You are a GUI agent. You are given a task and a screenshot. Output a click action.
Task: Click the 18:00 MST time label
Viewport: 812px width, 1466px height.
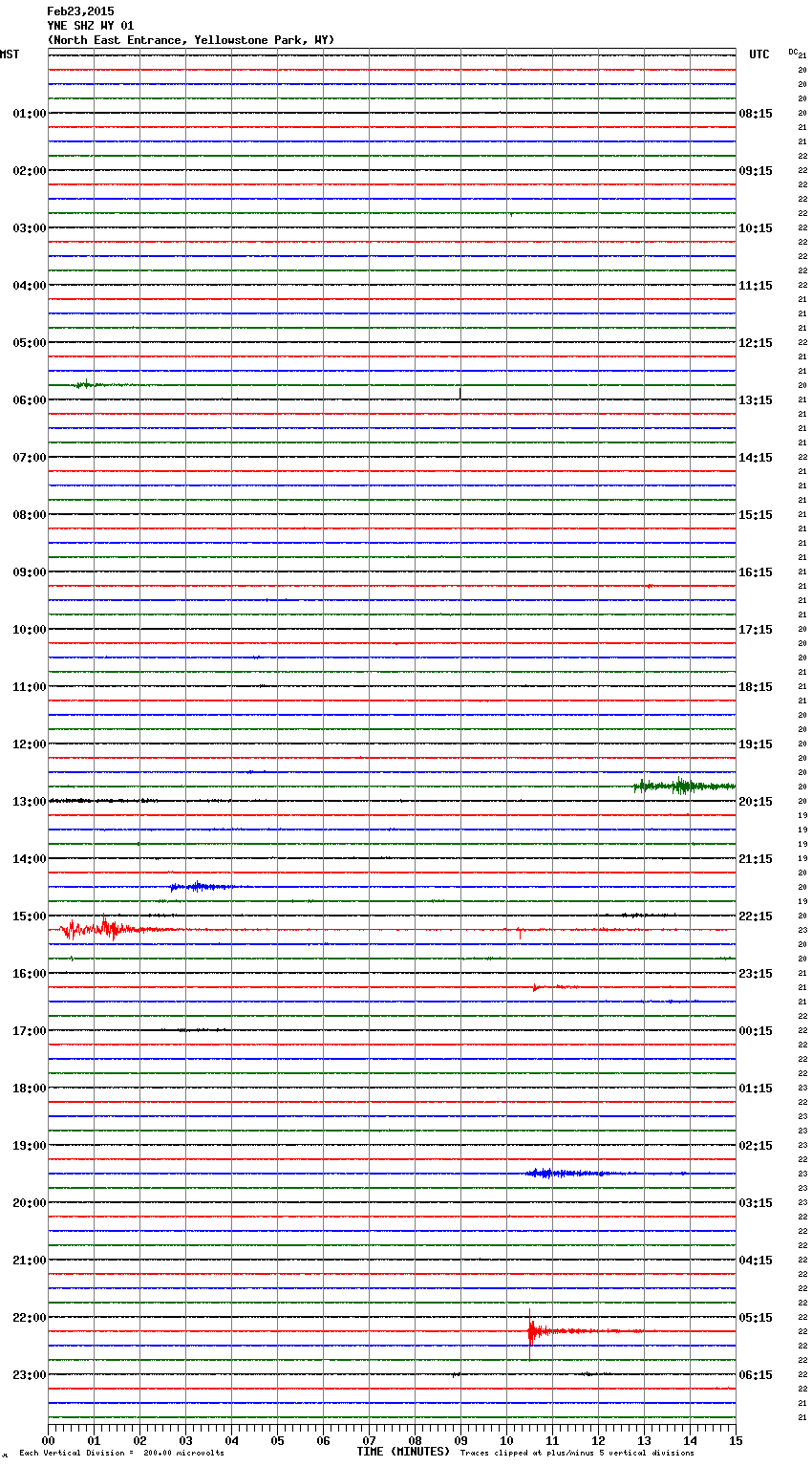[x=30, y=1089]
